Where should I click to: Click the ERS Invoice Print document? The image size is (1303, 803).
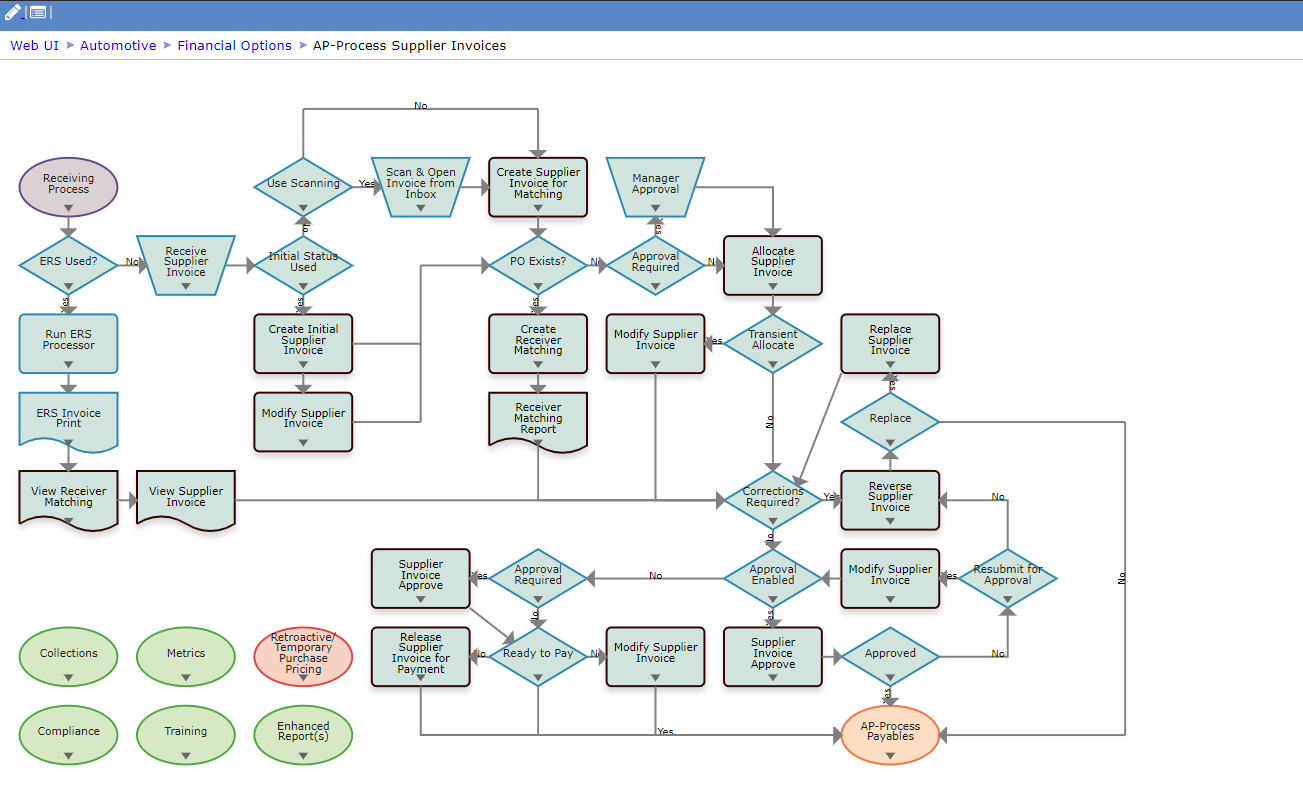[x=68, y=418]
